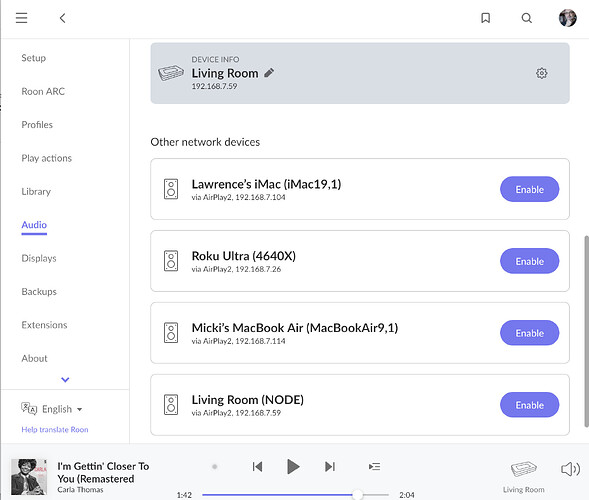The width and height of the screenshot is (589, 500).
Task: Click the Other network devices heading
Action: tap(205, 142)
